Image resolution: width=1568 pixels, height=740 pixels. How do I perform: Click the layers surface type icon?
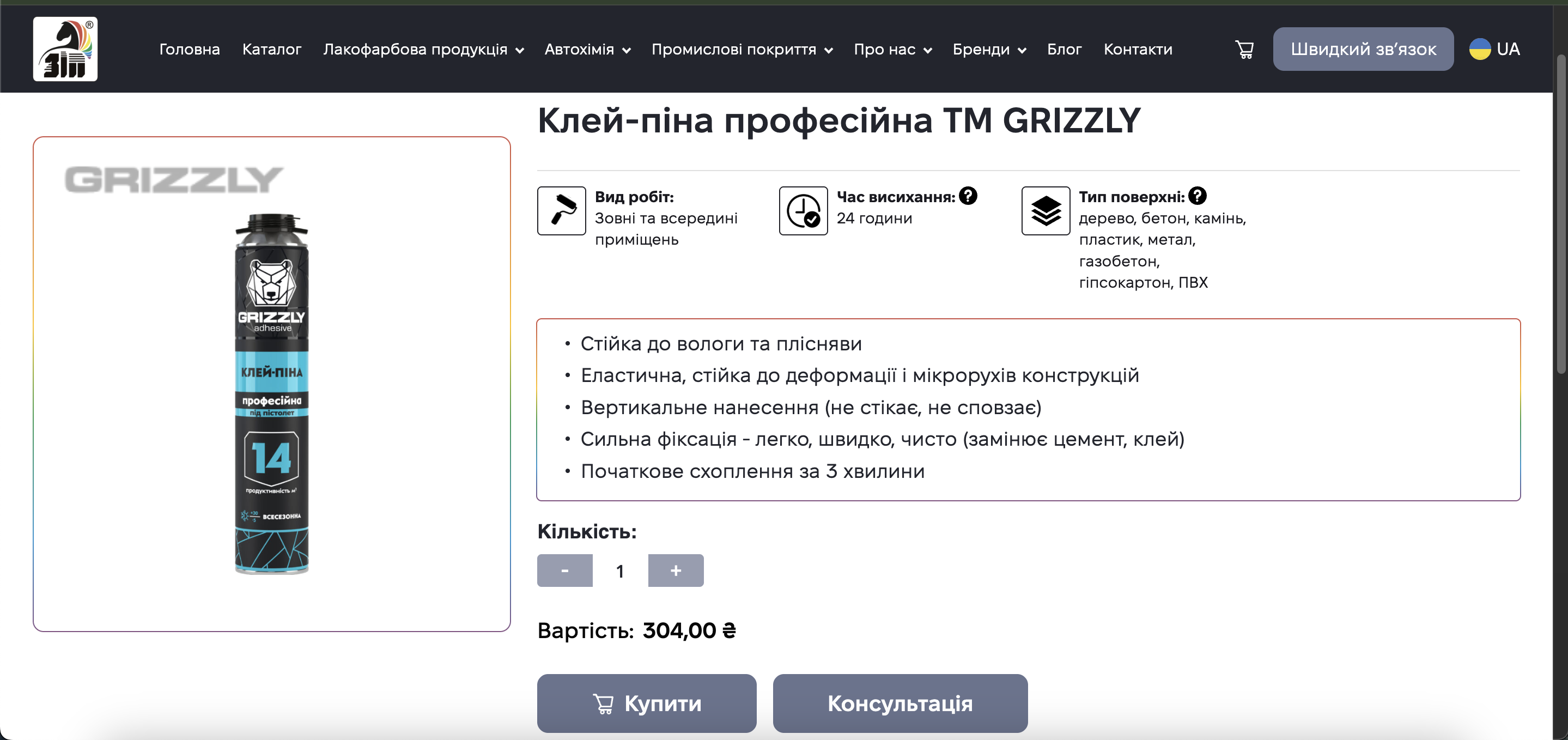[1045, 211]
